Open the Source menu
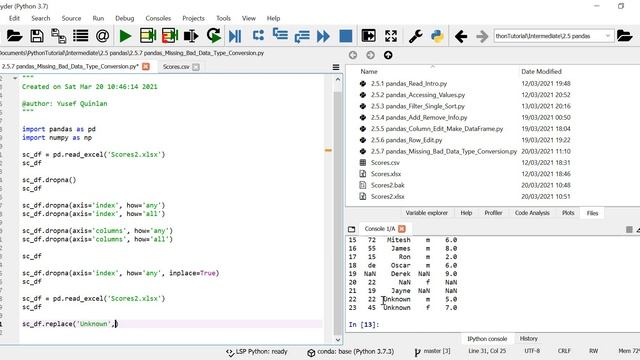Screen dimensions: 640x360 click(71, 18)
